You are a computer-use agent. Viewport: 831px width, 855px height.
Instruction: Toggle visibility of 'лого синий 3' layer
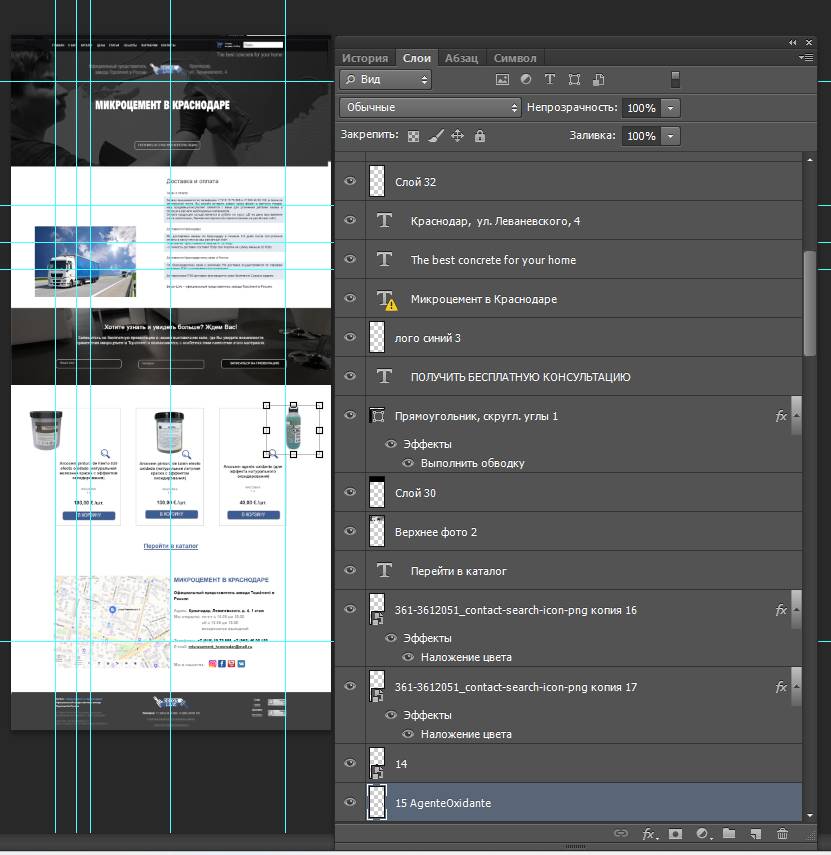tap(350, 338)
